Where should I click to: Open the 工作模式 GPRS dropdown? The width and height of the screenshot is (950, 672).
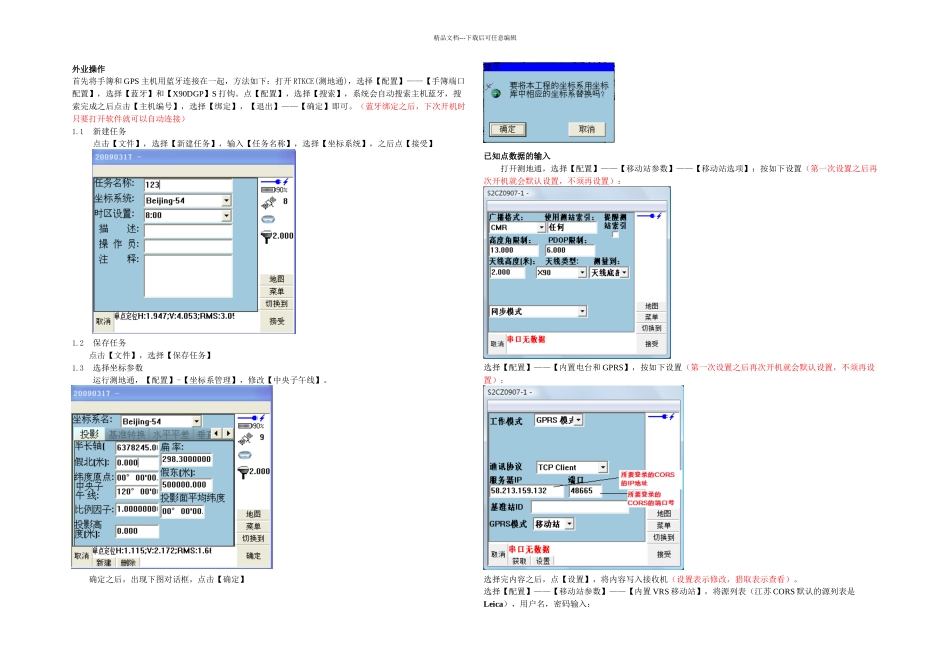point(579,420)
